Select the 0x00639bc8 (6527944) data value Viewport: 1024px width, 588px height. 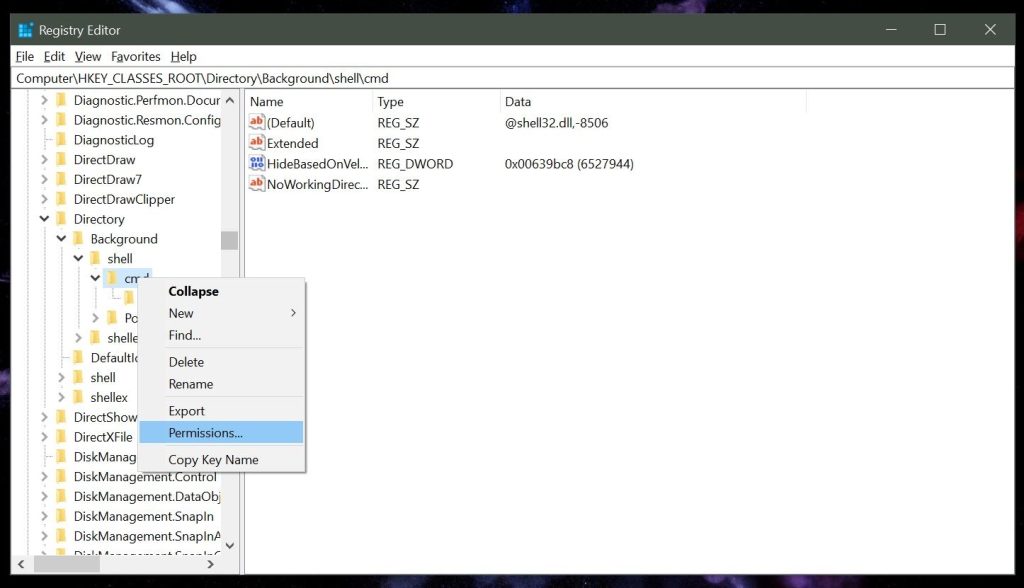569,164
